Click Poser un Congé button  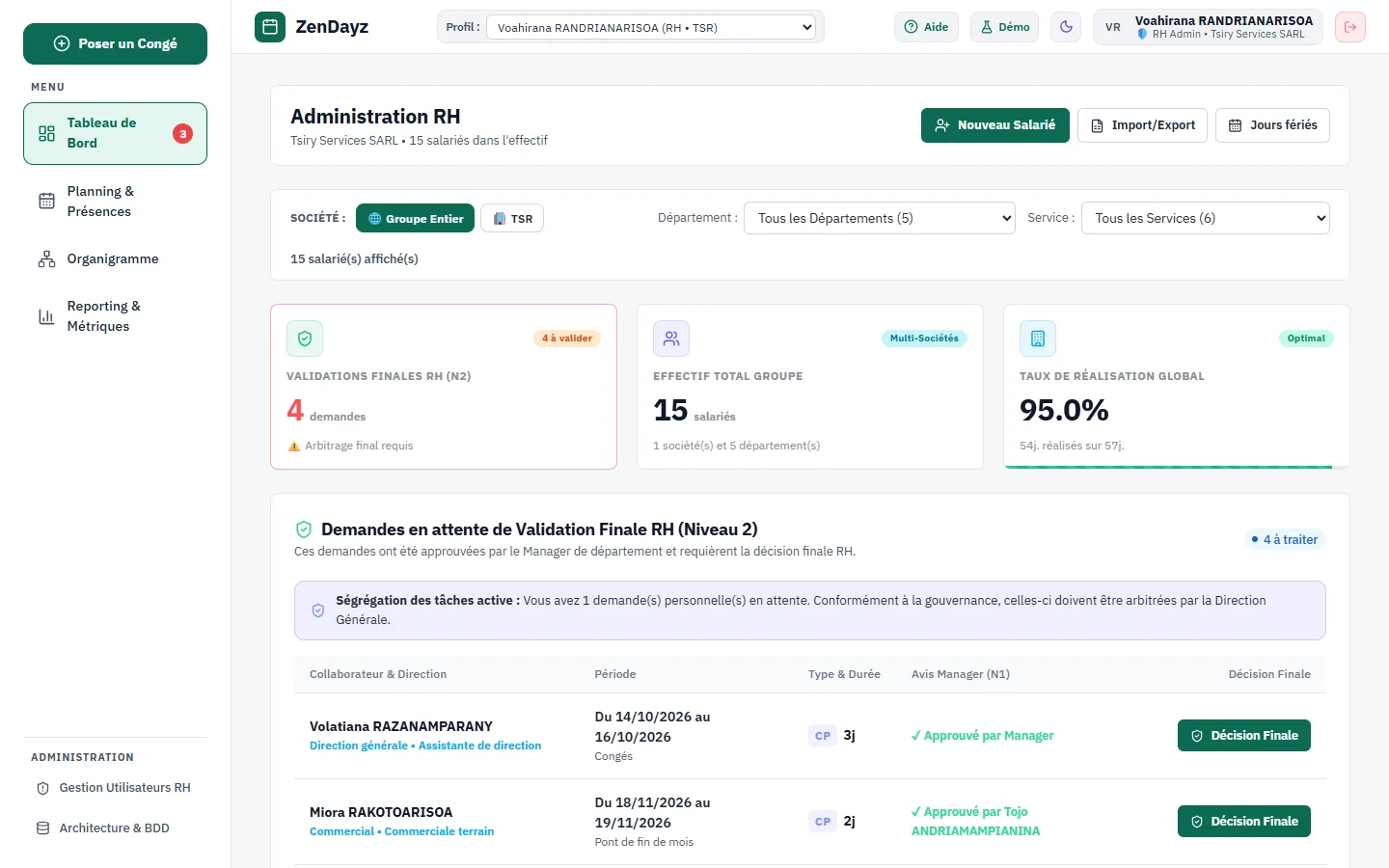(x=115, y=43)
